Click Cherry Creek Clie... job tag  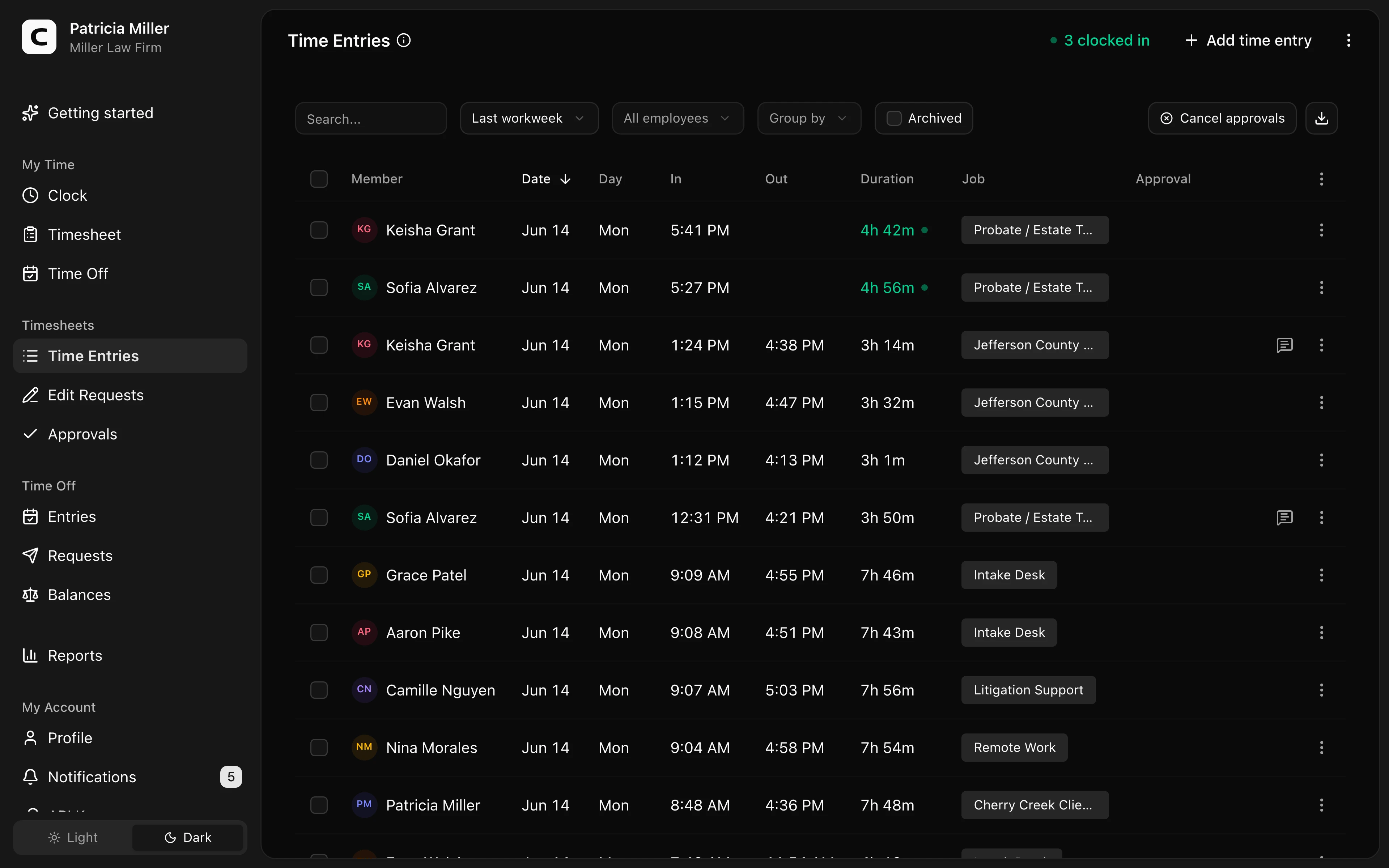pos(1035,805)
